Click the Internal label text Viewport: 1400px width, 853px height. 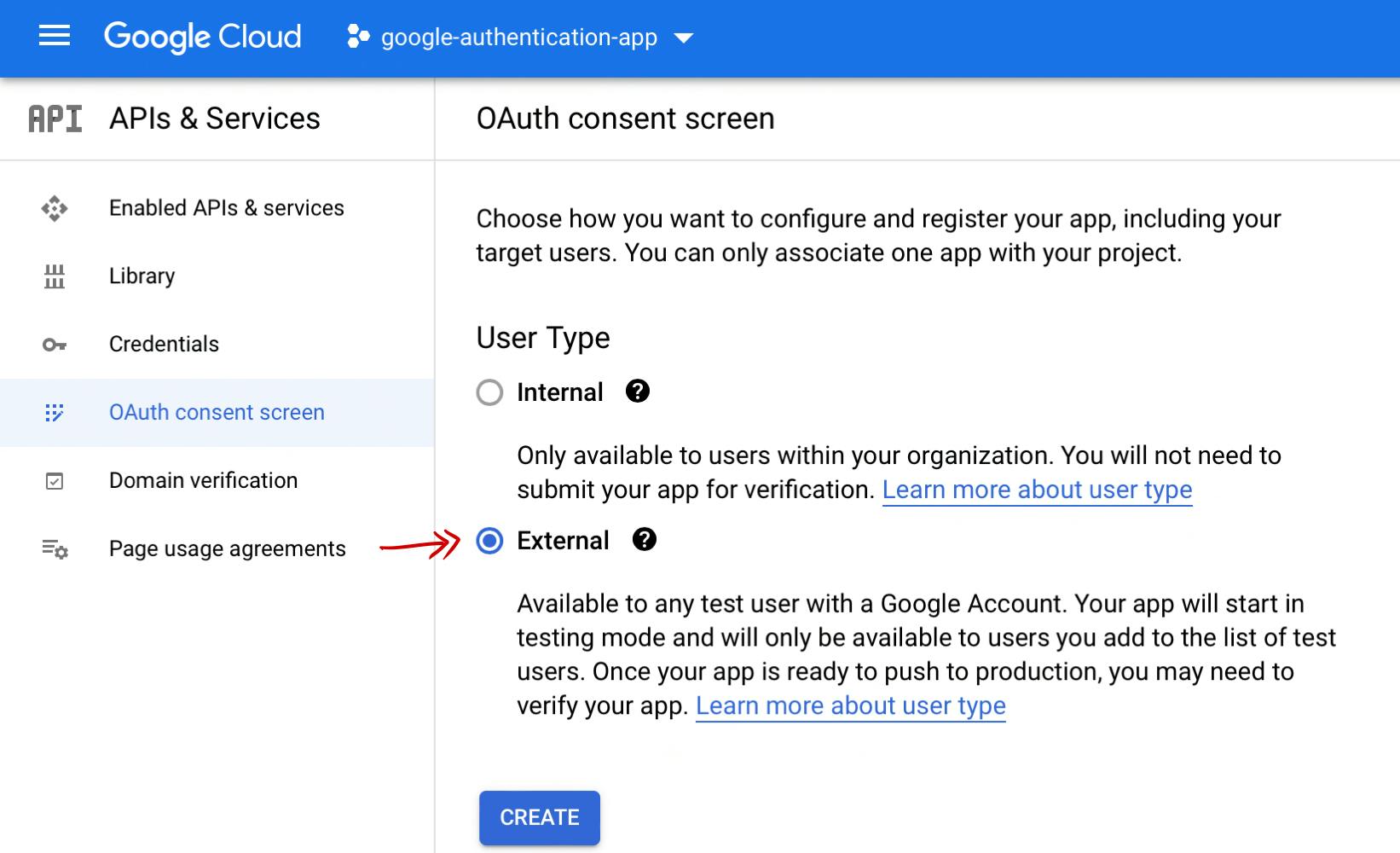[x=560, y=392]
